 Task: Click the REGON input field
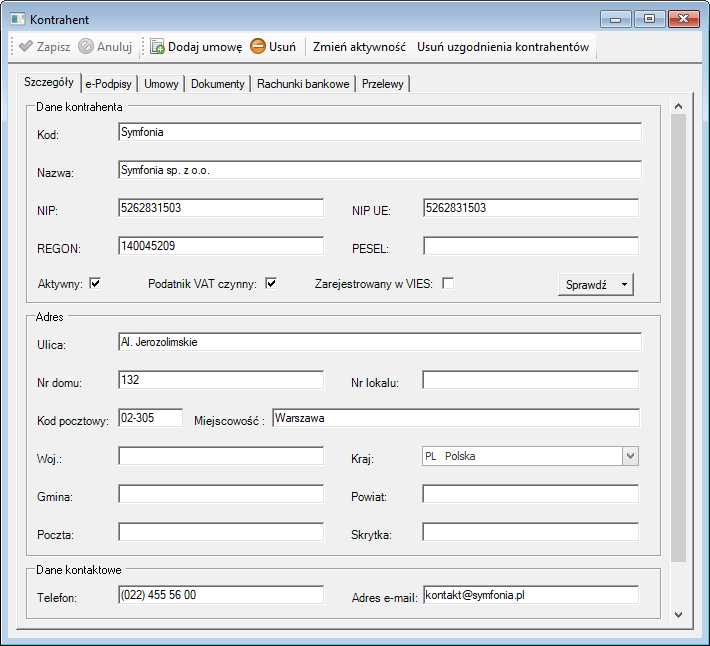click(x=221, y=246)
